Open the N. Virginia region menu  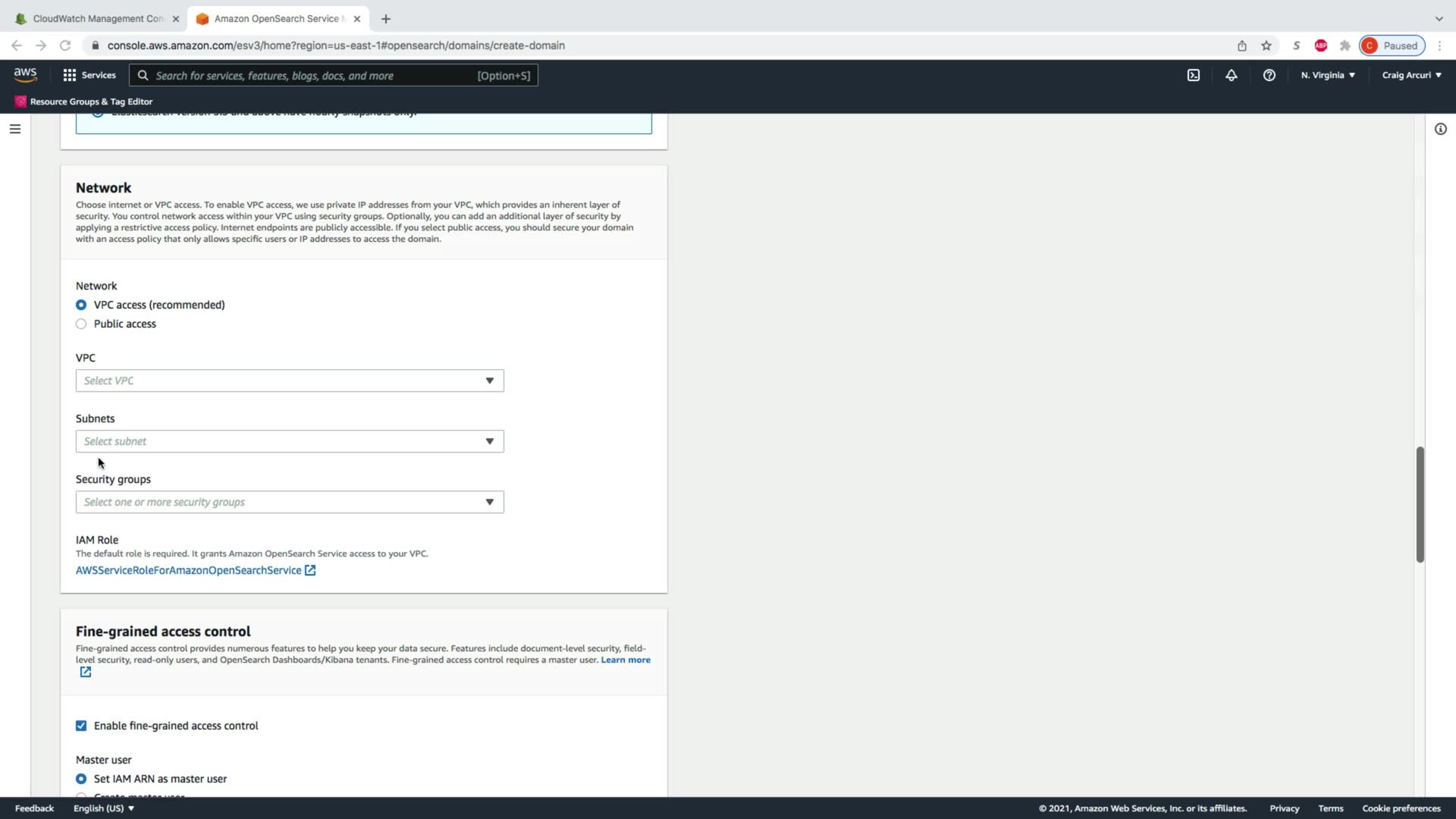1327,75
